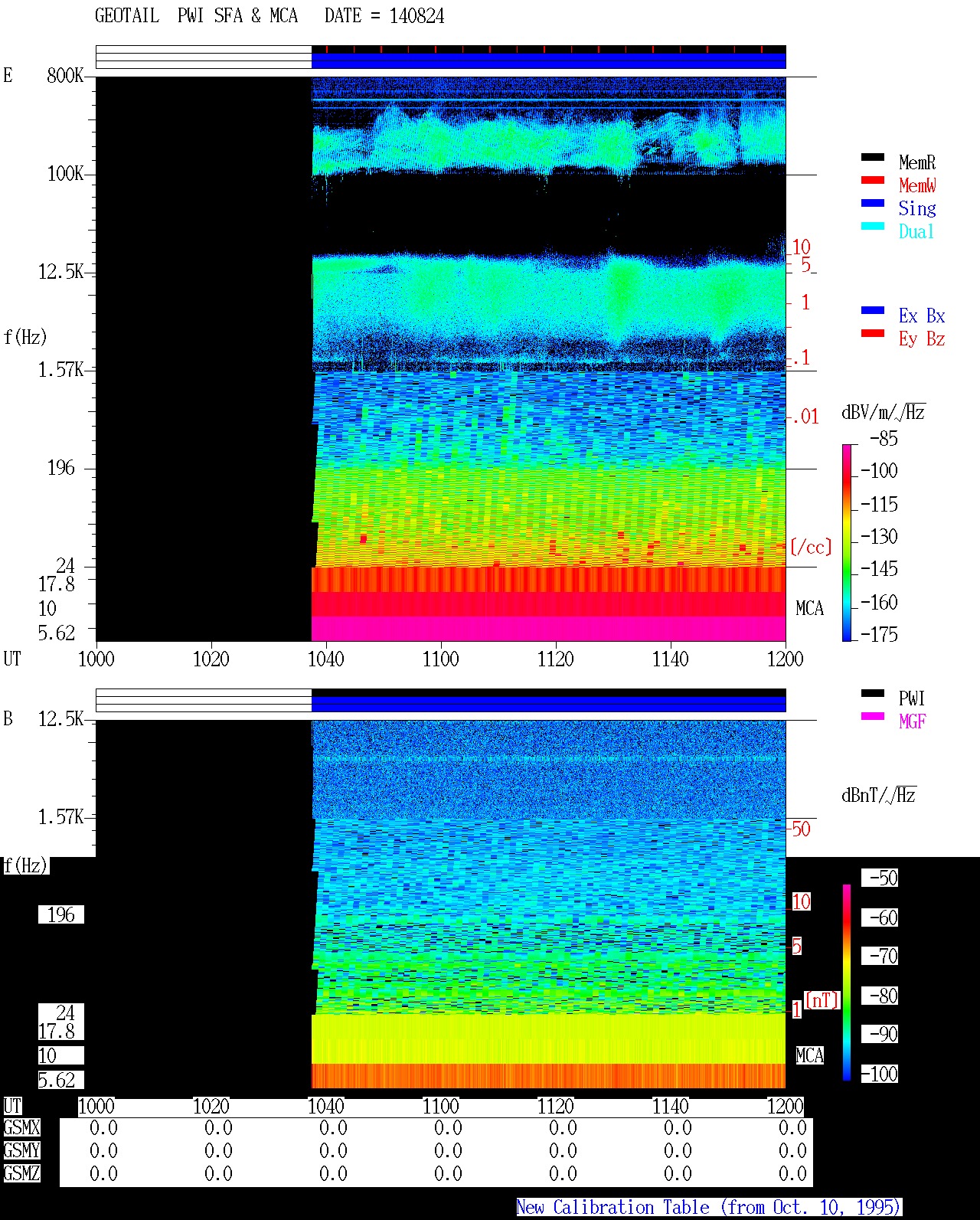
Task: Click the blue mode bar above the E panel
Action: (548, 61)
